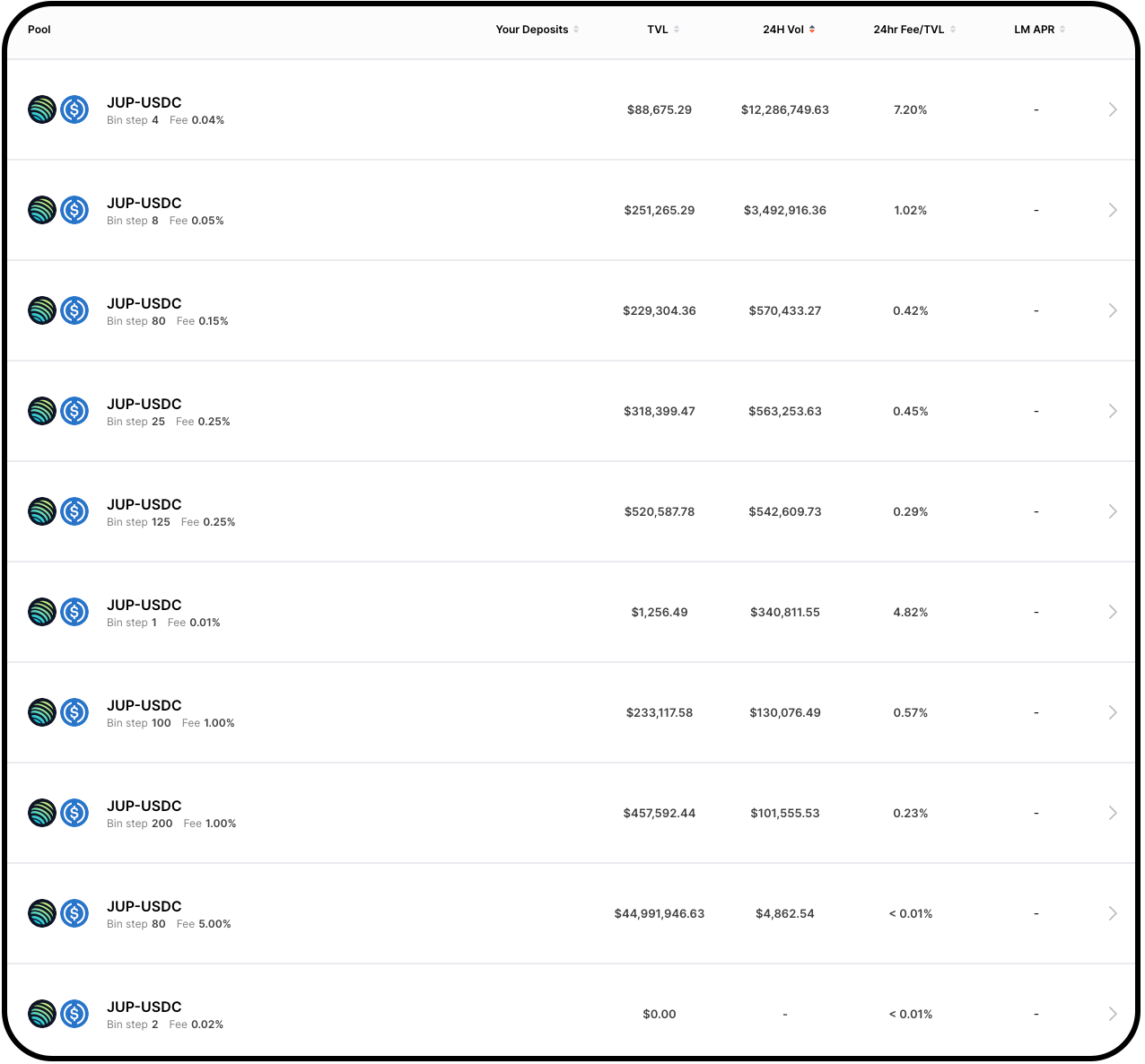This screenshot has width=1145, height=1064.
Task: Click the USDC icon in Bin step 8 row
Action: pos(74,210)
